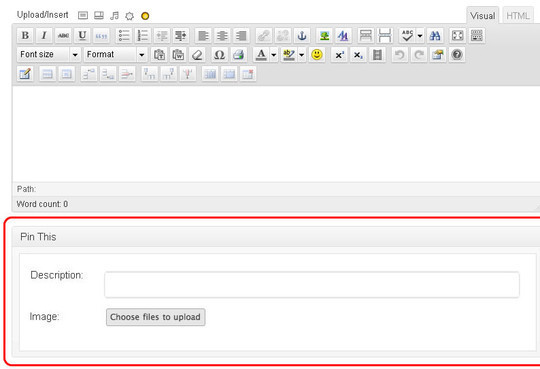Insert a page break

[384, 35]
